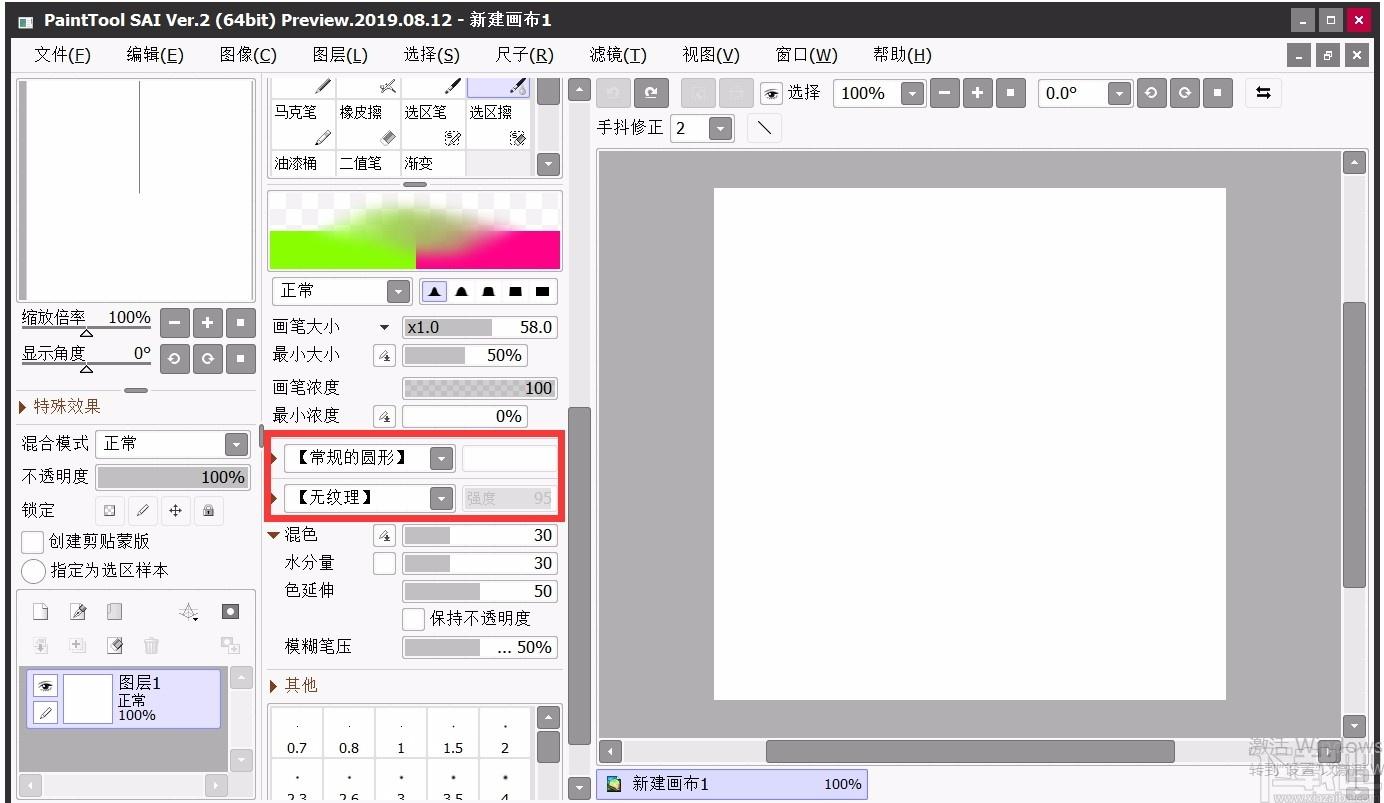The height and width of the screenshot is (803, 1384).
Task: Toggle lock painting on layer
Action: [x=142, y=511]
